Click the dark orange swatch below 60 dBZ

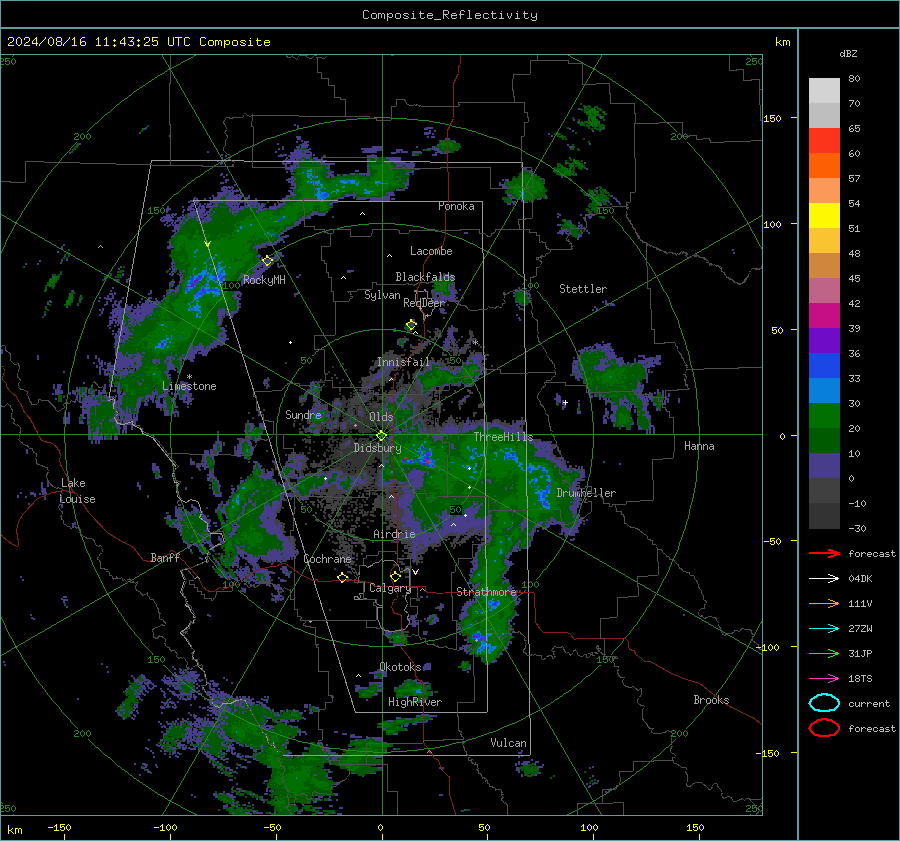[824, 165]
